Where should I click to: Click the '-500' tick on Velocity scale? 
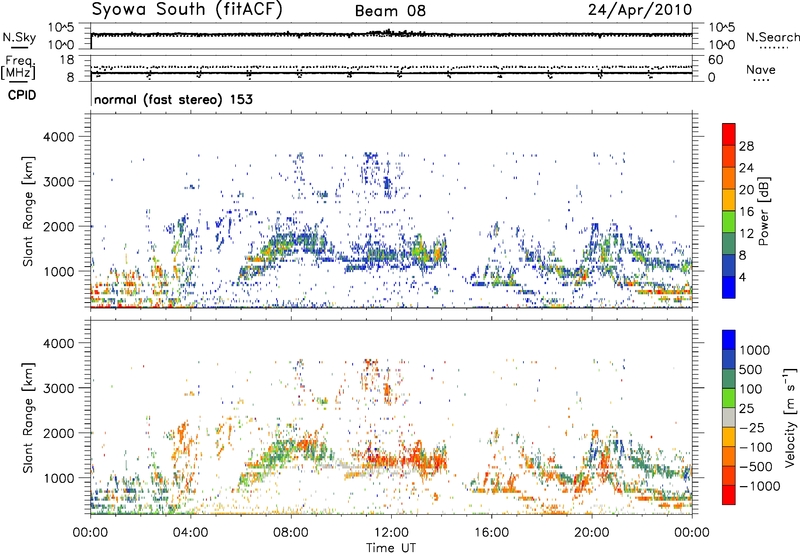coord(756,466)
